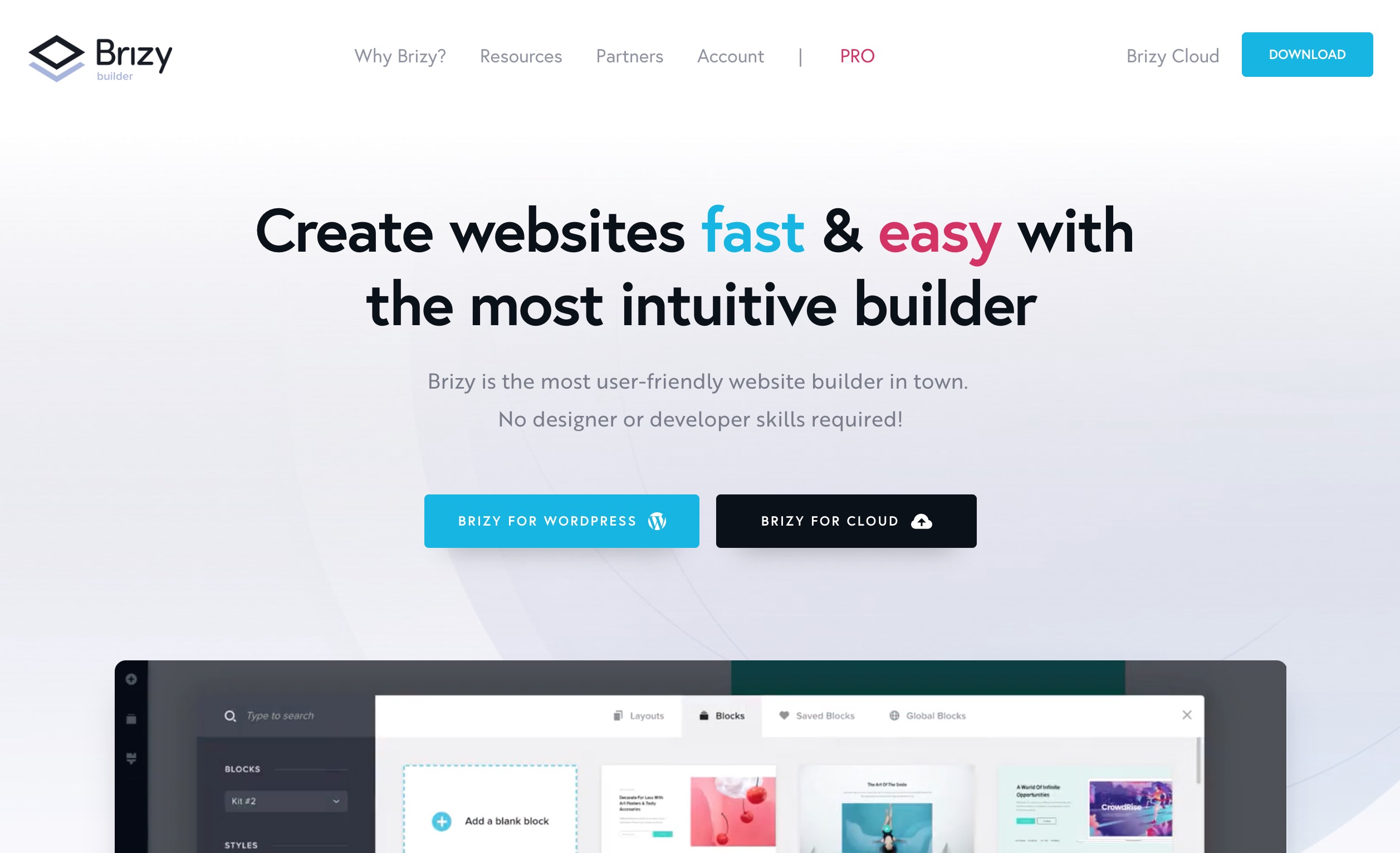This screenshot has width=1400, height=853.
Task: Click the PRO menu link
Action: [x=857, y=55]
